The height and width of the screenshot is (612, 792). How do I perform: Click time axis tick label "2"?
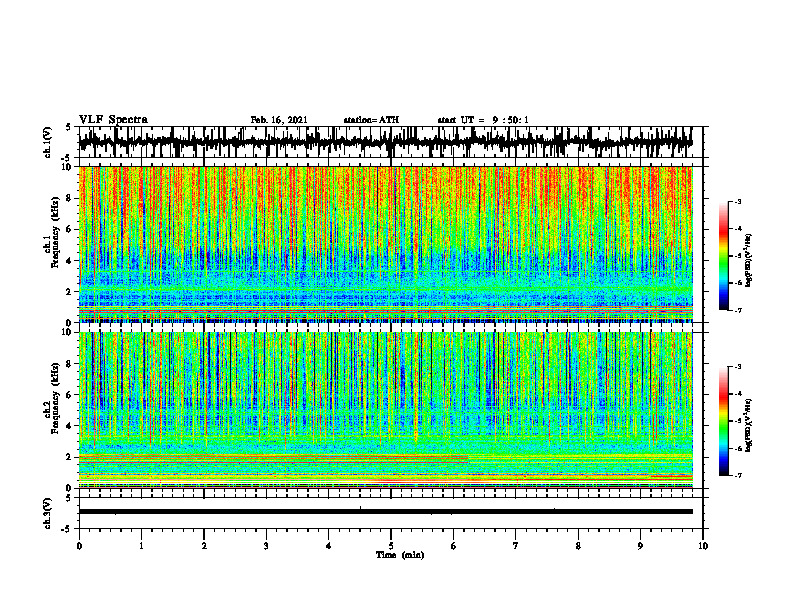[204, 546]
